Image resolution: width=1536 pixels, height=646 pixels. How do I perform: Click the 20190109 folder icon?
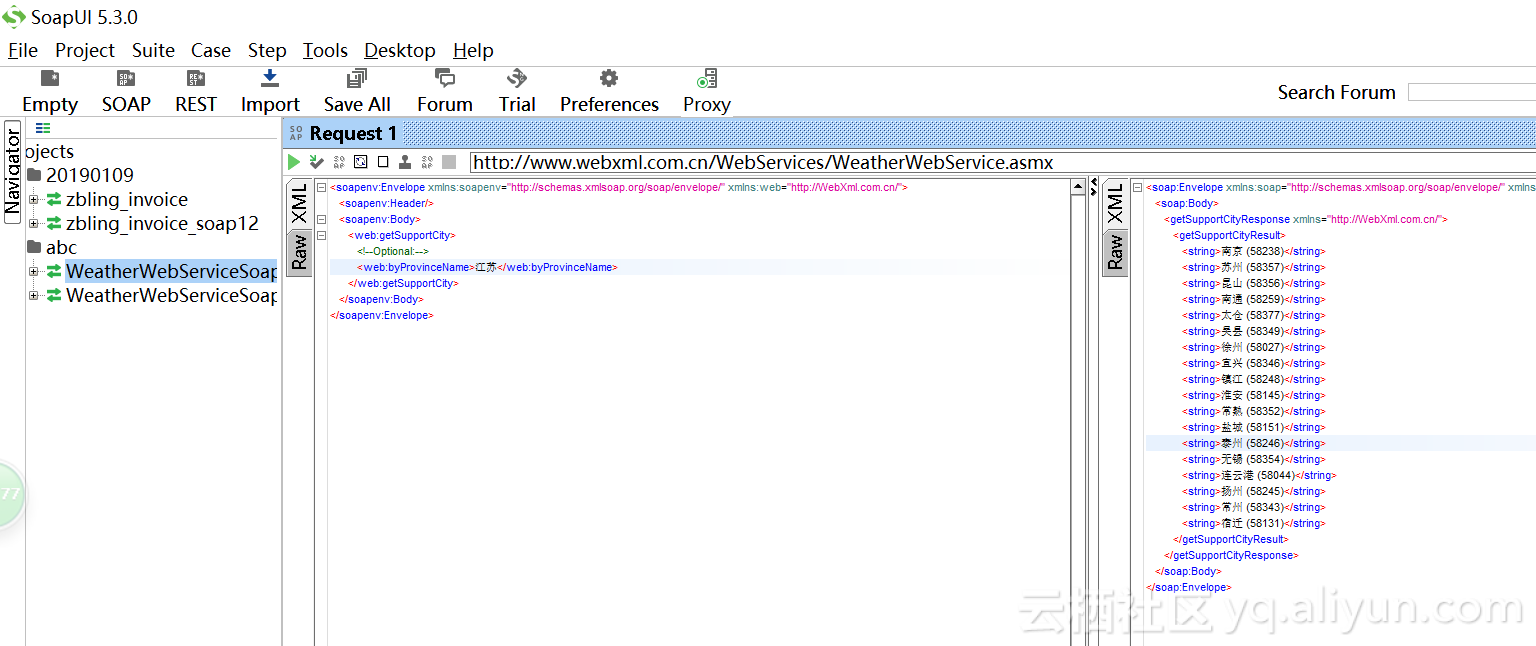(x=35, y=176)
